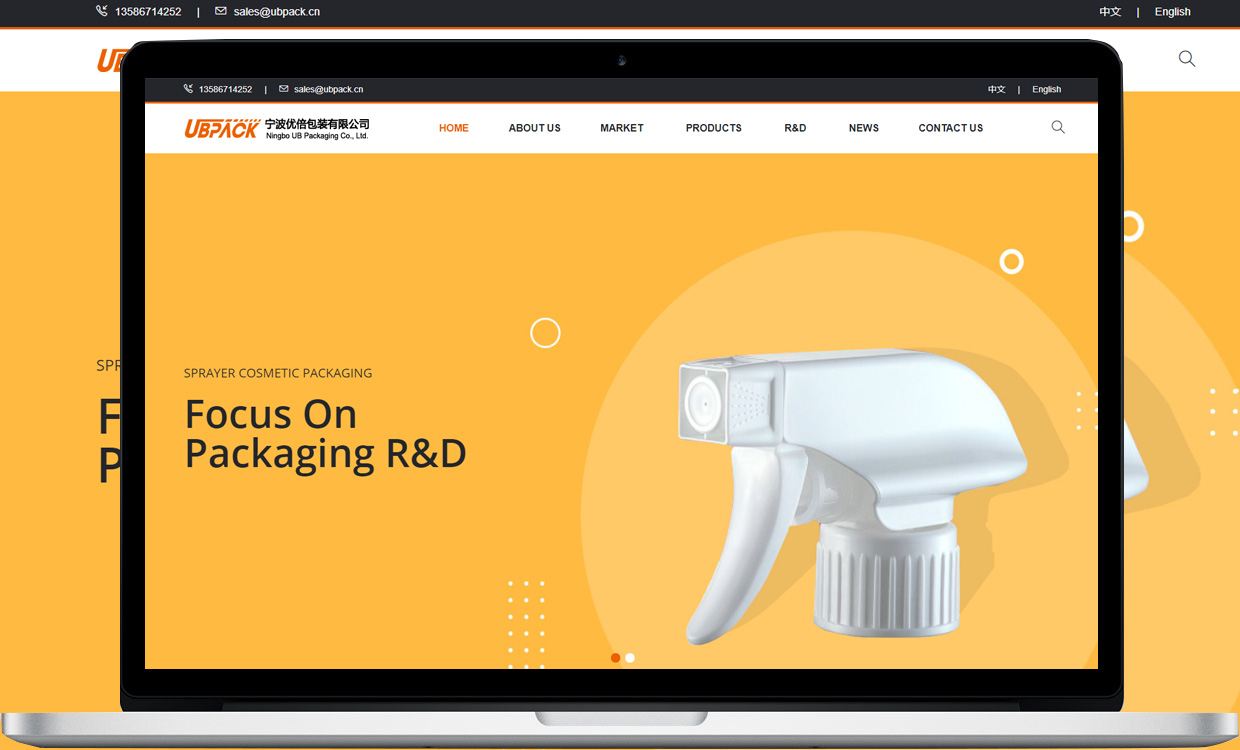Open search from the outer page header
1240x750 pixels.
(1187, 59)
